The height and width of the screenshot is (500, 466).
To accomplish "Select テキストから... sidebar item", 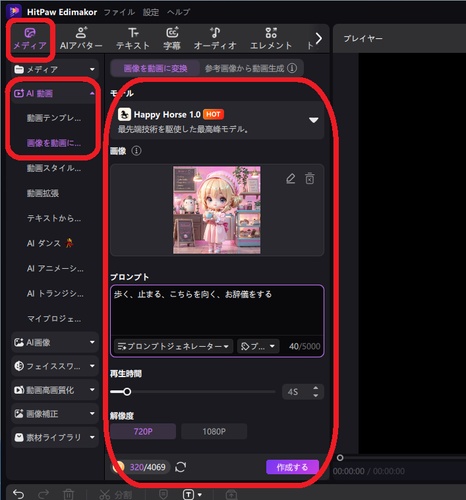I will pos(54,218).
